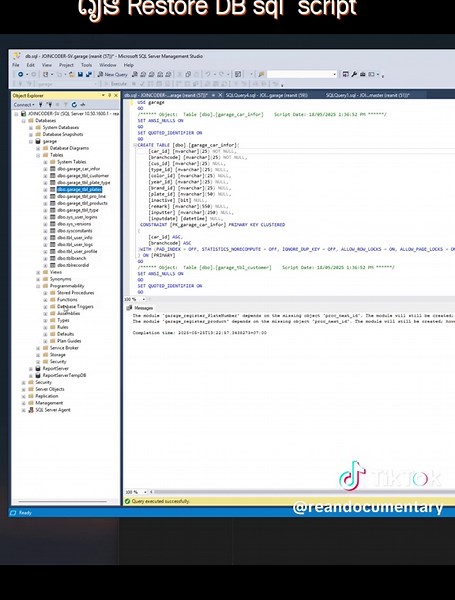Click the navigate Back arrow icon in toolbar

[20, 74]
